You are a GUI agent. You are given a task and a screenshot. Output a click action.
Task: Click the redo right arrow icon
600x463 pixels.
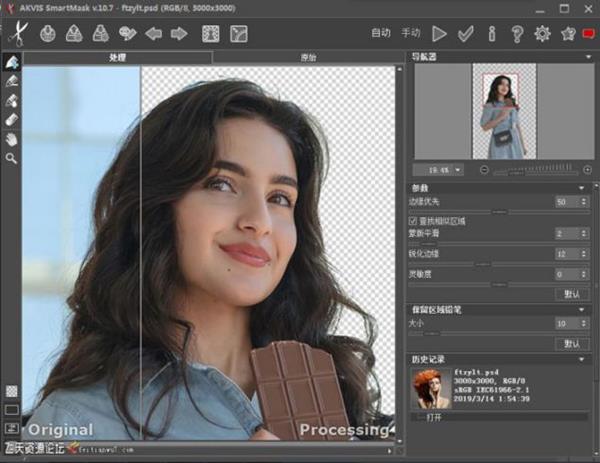click(179, 33)
